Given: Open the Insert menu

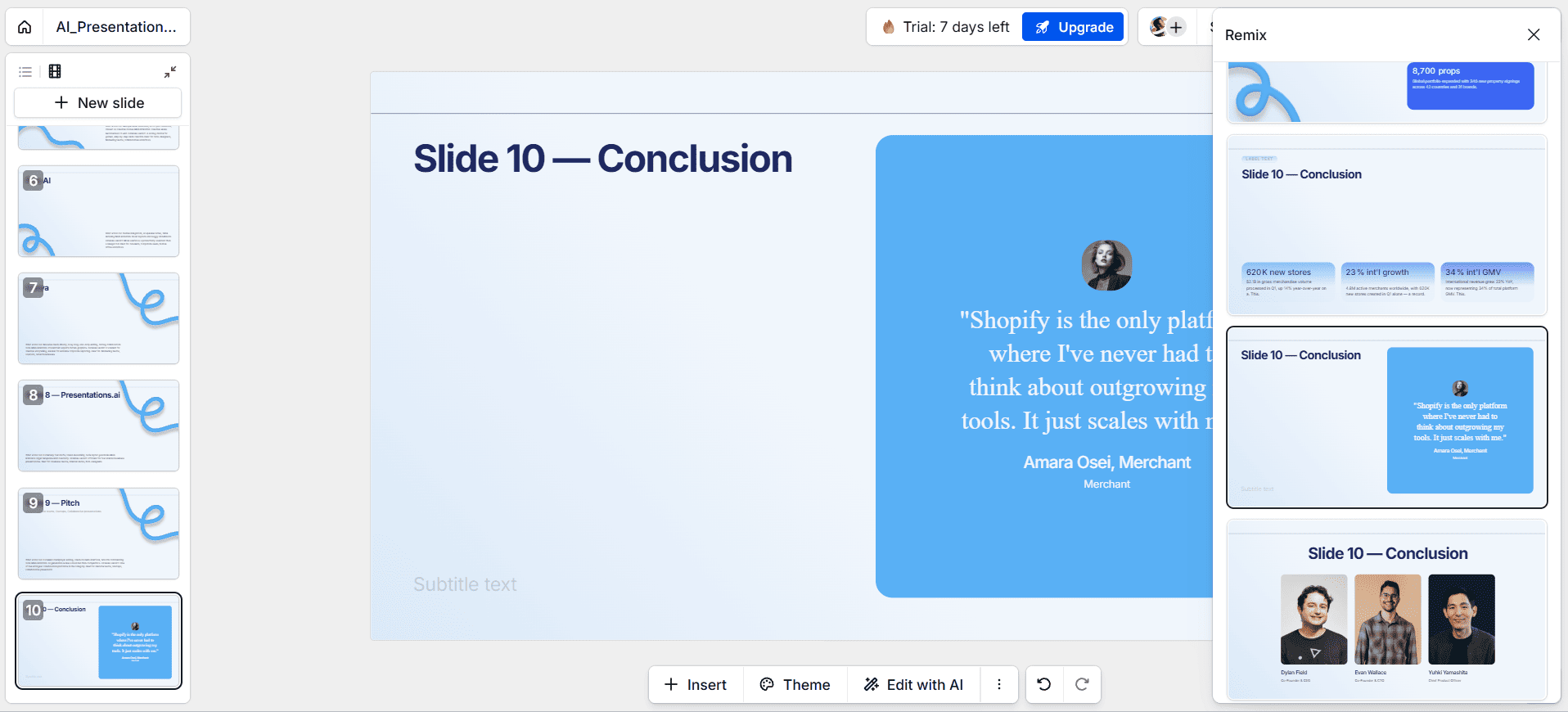Looking at the screenshot, I should point(696,685).
